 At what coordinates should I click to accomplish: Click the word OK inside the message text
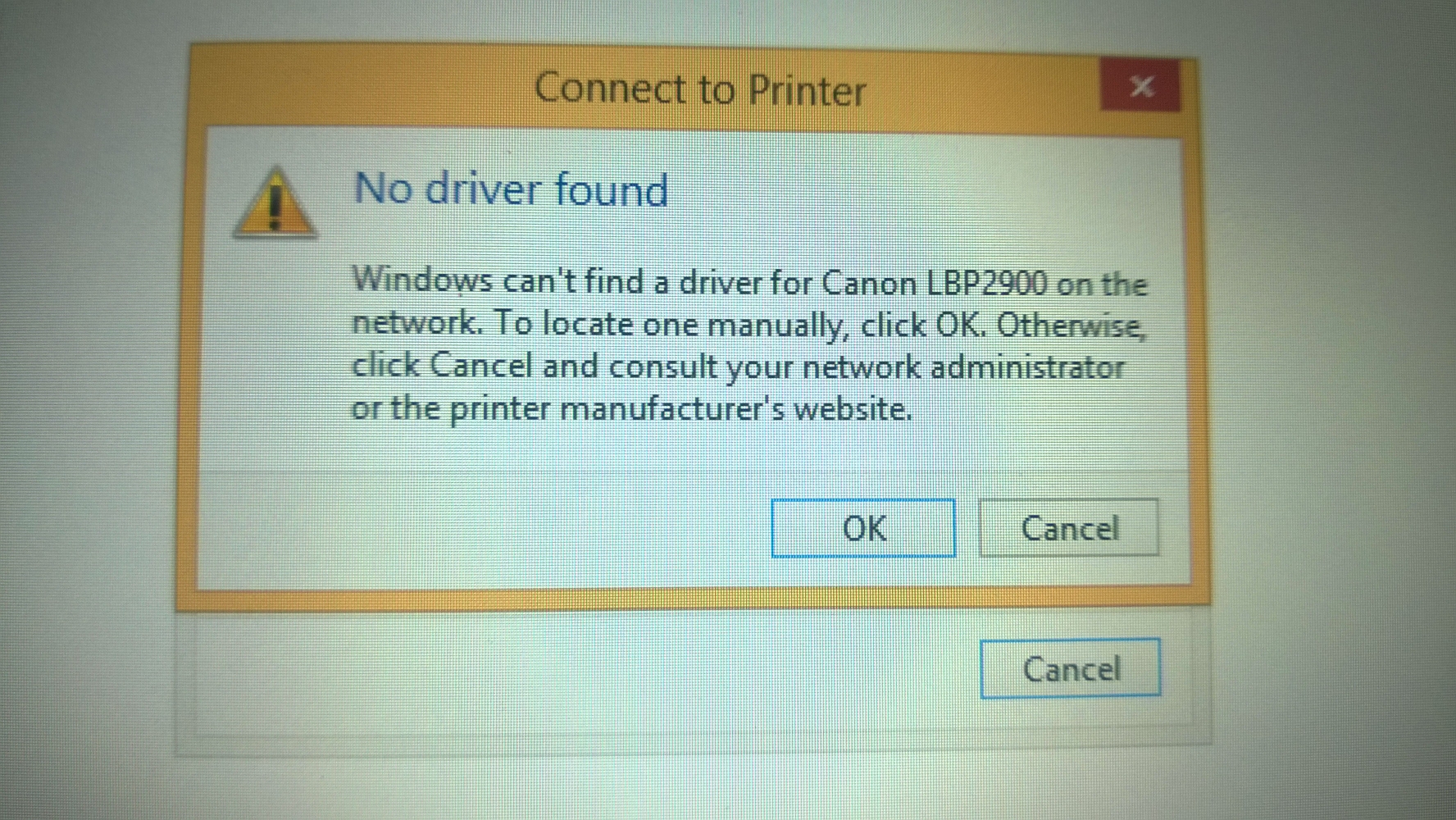959,326
